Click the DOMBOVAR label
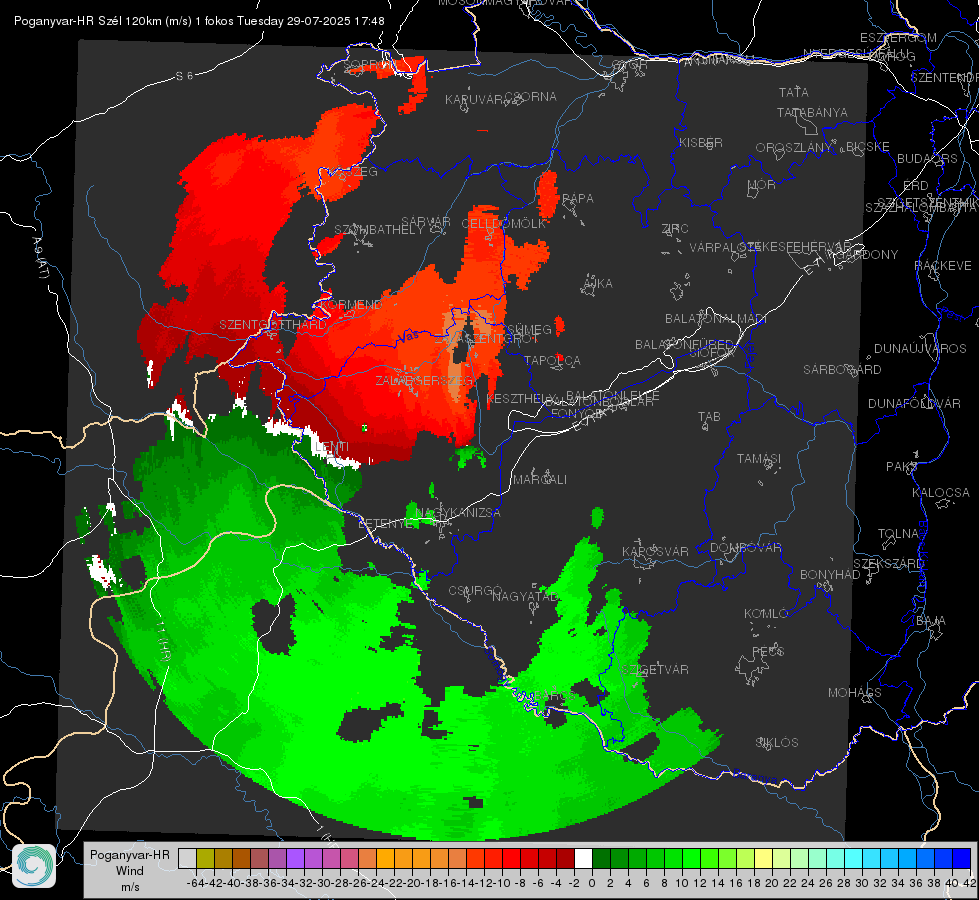Screen dimensions: 979x900 [x=745, y=548]
